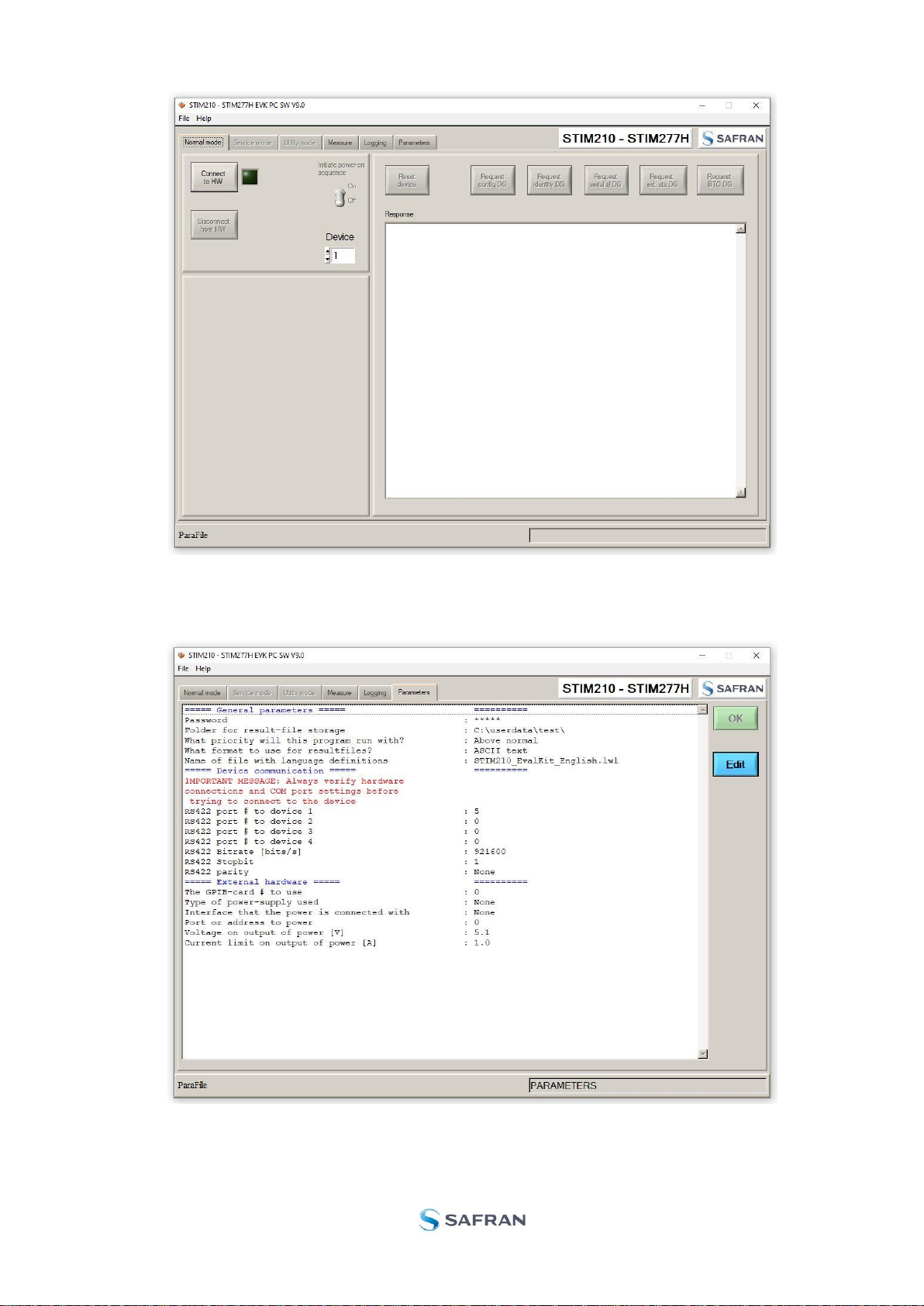Switch to Normal mode tab in the parameter-list window
Viewport: 924px width, 1306px height.
[202, 693]
